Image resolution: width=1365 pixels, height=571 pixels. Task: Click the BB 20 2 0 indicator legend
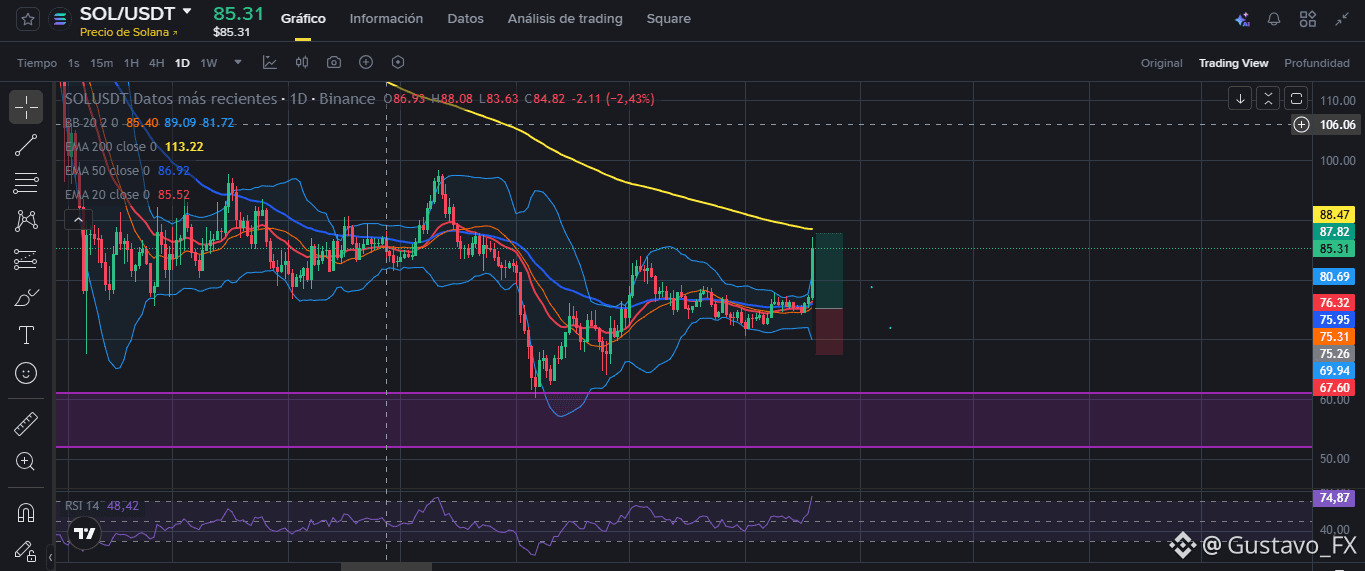point(91,122)
